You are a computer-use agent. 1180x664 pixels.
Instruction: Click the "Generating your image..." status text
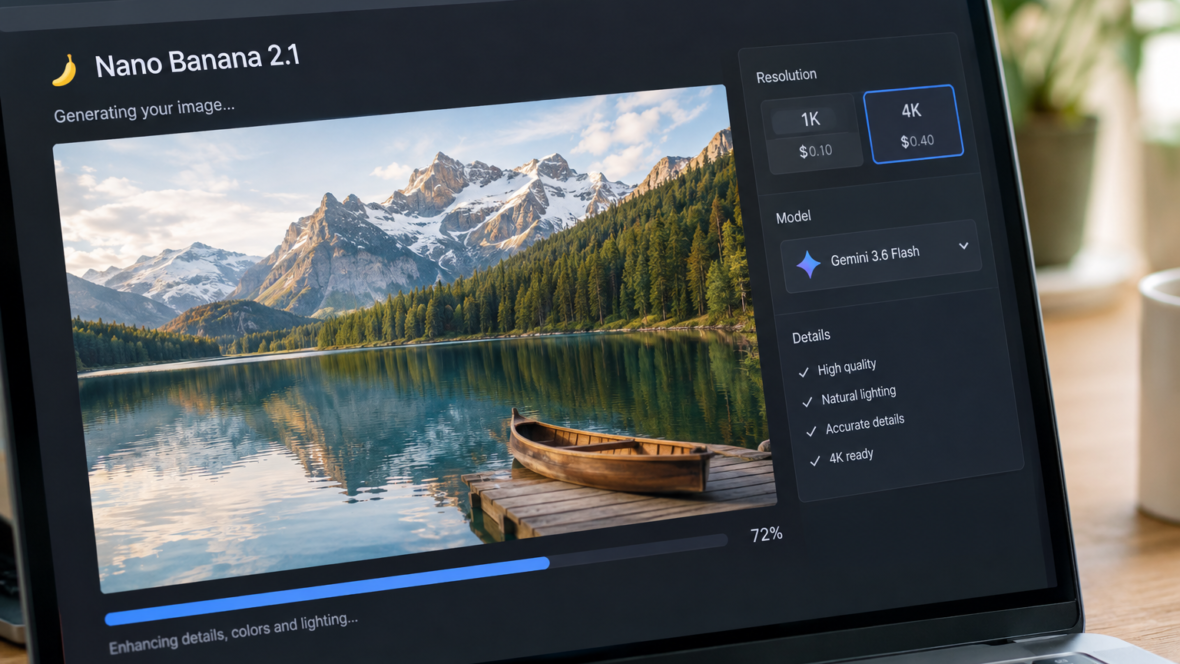pyautogui.click(x=144, y=111)
